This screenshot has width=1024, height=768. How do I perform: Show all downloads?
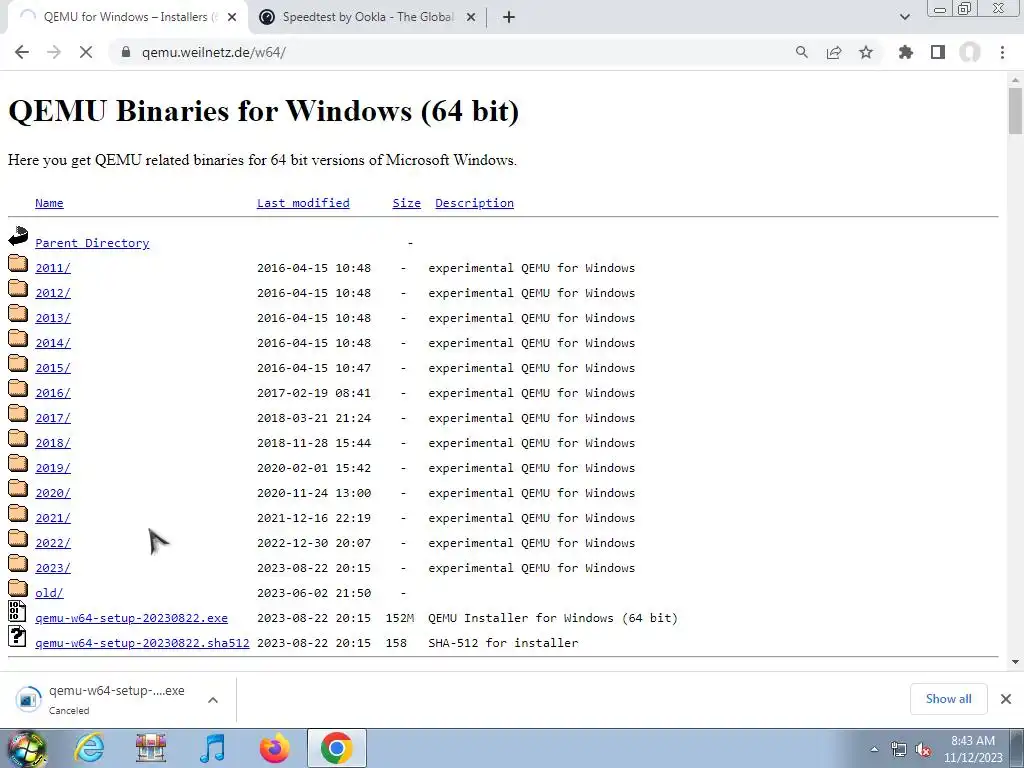[948, 699]
